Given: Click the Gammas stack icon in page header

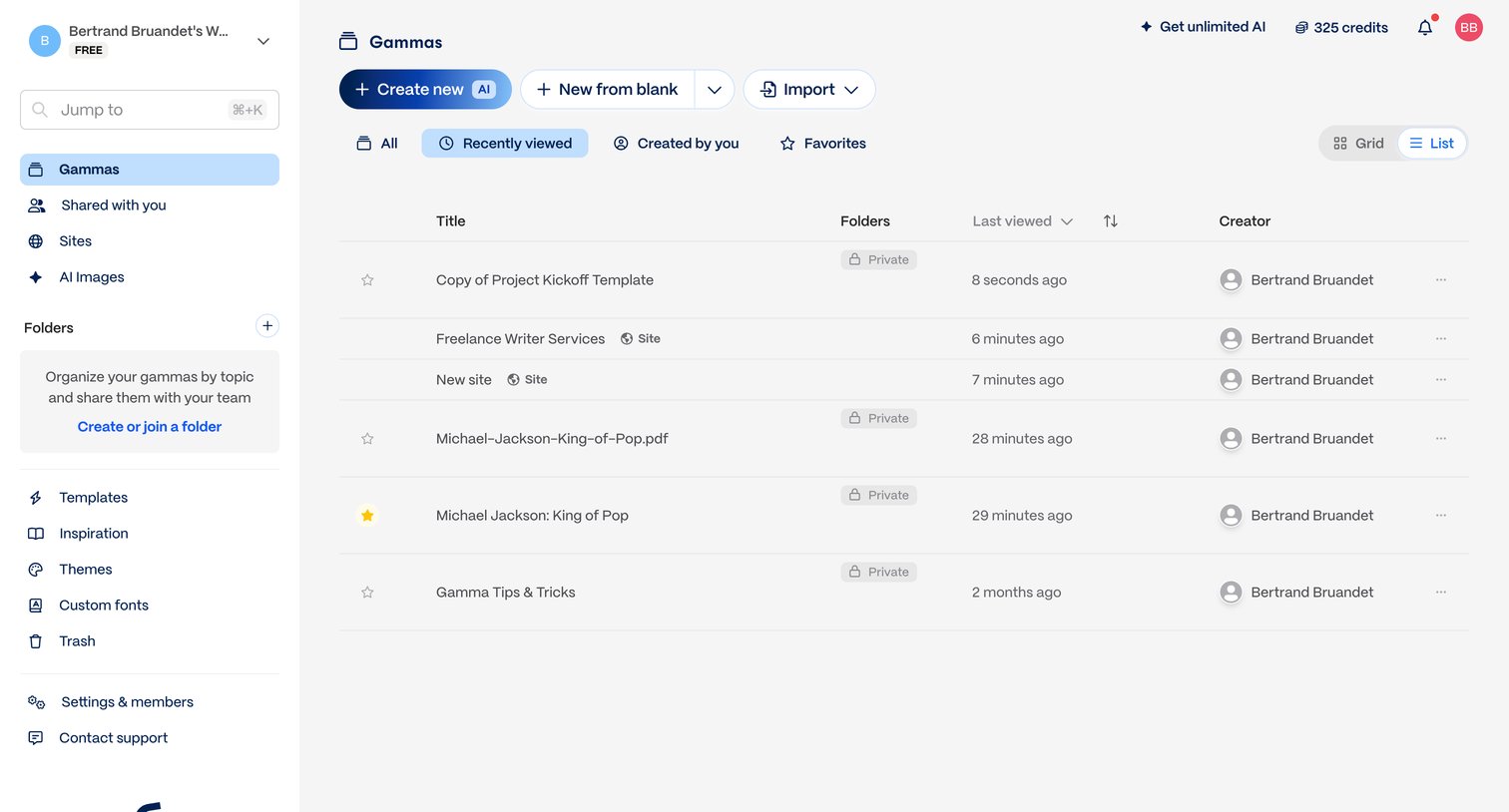Looking at the screenshot, I should tap(348, 42).
